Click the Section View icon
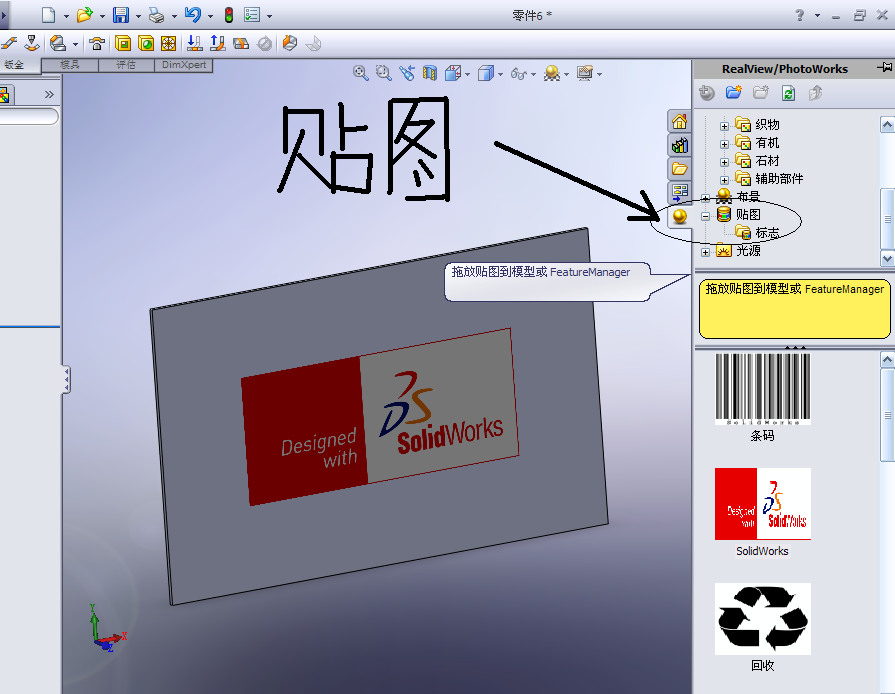Screen dimensions: 895x694 (430, 73)
